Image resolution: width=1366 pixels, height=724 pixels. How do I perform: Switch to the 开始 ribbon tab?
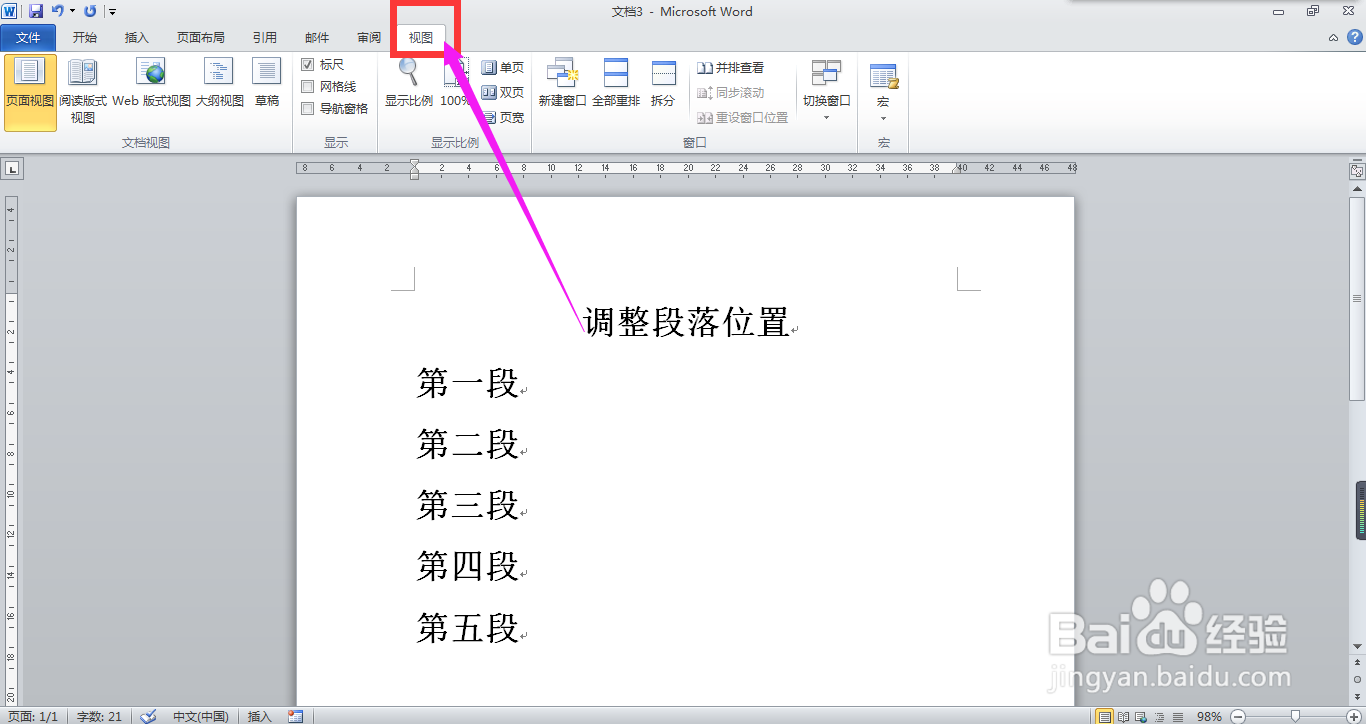click(84, 37)
